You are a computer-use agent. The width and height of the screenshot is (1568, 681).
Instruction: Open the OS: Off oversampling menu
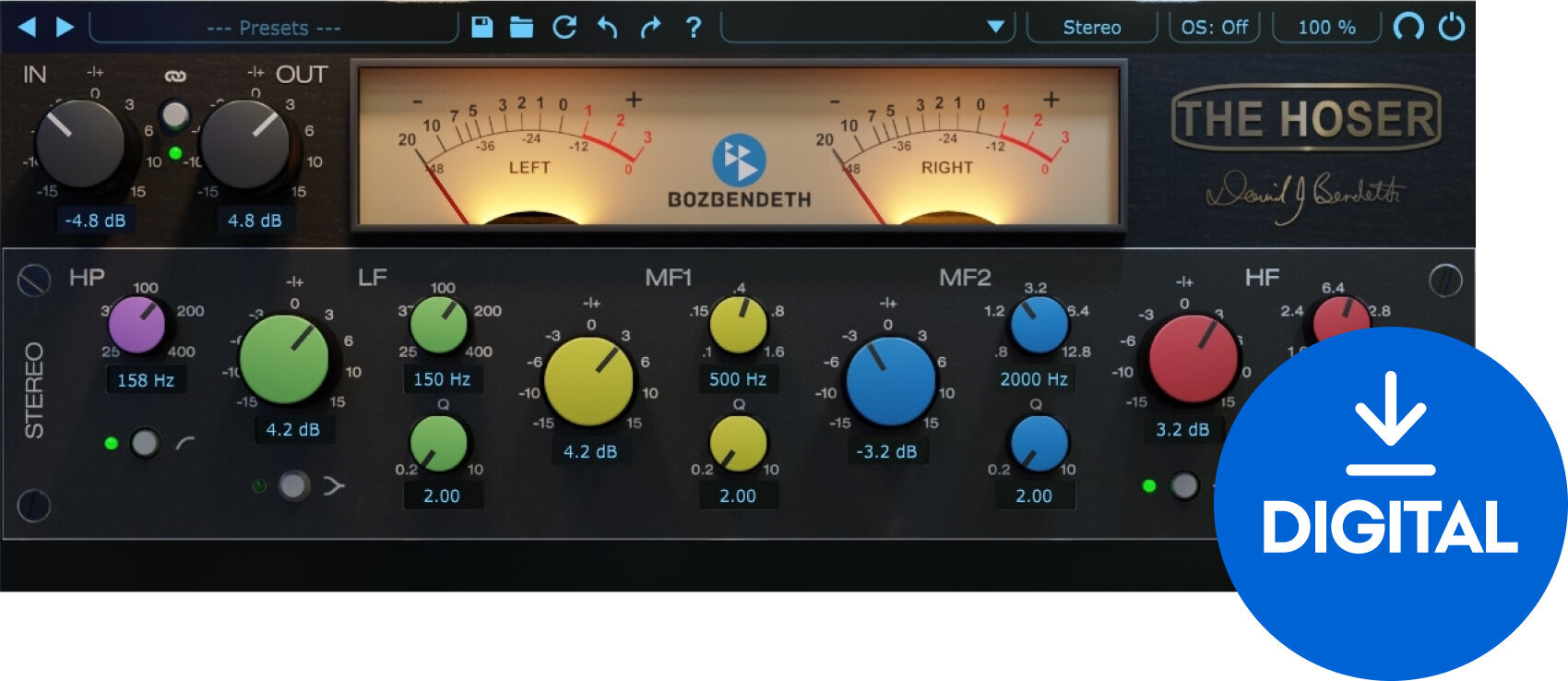(x=1214, y=28)
